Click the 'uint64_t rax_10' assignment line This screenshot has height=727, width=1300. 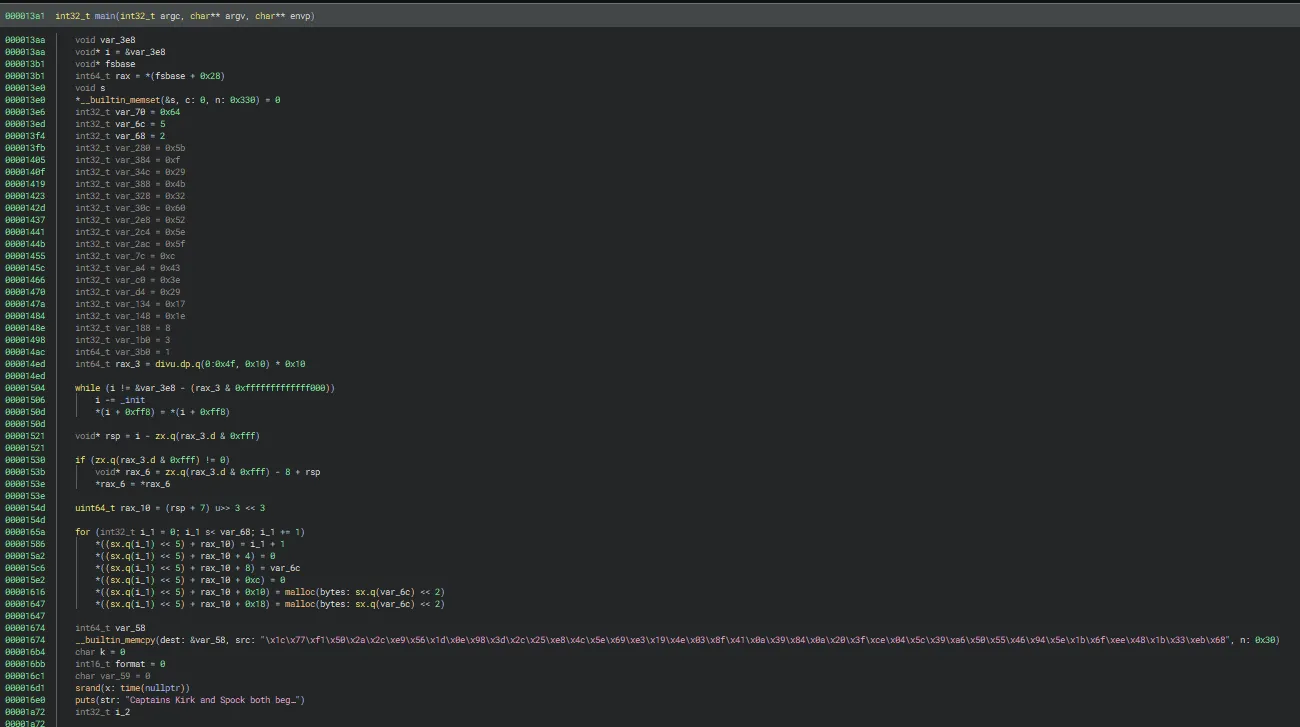(170, 508)
